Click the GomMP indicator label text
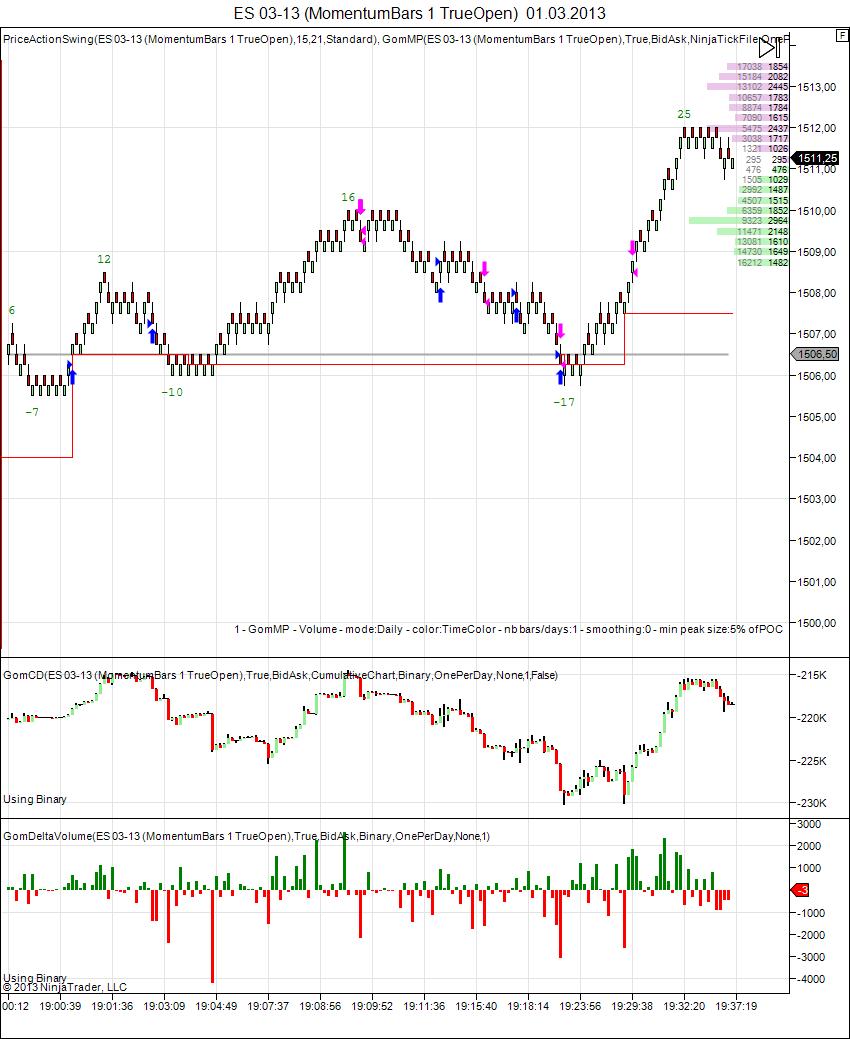Screen dimensions: 850x1039 [586, 40]
